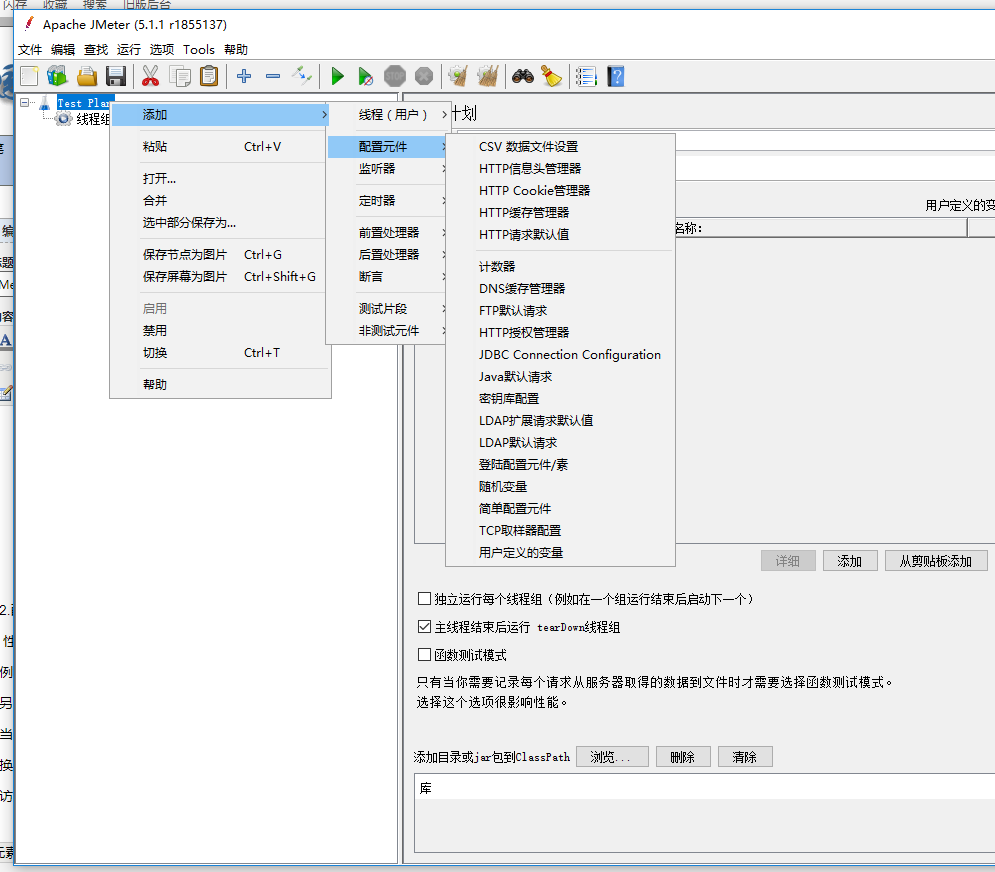Screen dimensions: 995x872
Task: Click the Search binoculars icon
Action: coord(523,77)
